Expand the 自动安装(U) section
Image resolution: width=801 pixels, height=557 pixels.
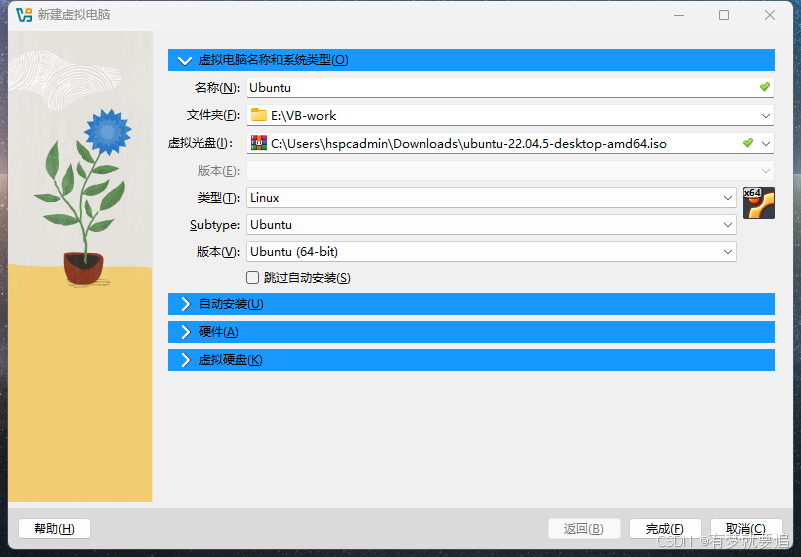click(471, 304)
